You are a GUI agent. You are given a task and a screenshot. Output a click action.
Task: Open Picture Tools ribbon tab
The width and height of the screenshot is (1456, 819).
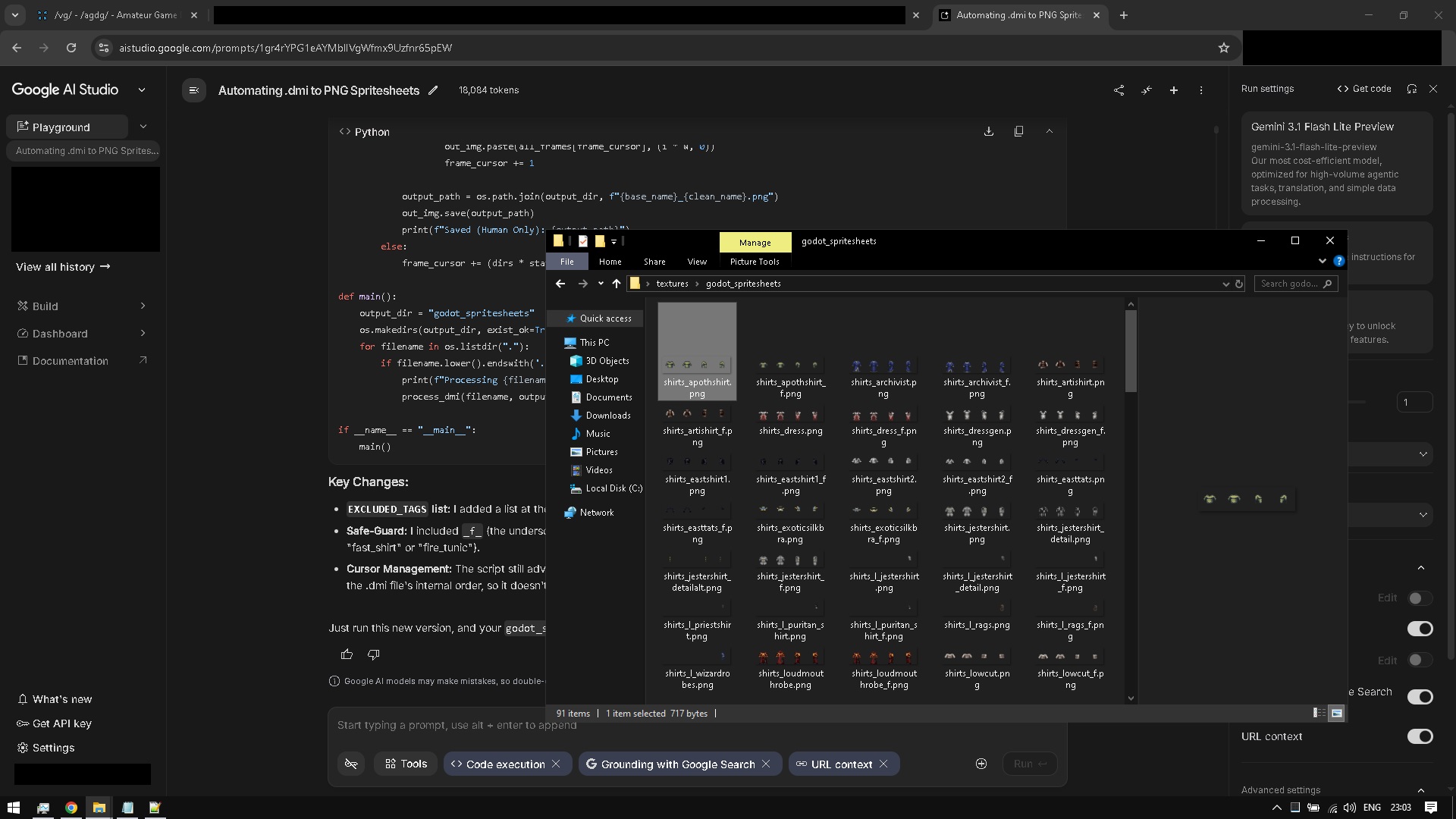coord(754,262)
